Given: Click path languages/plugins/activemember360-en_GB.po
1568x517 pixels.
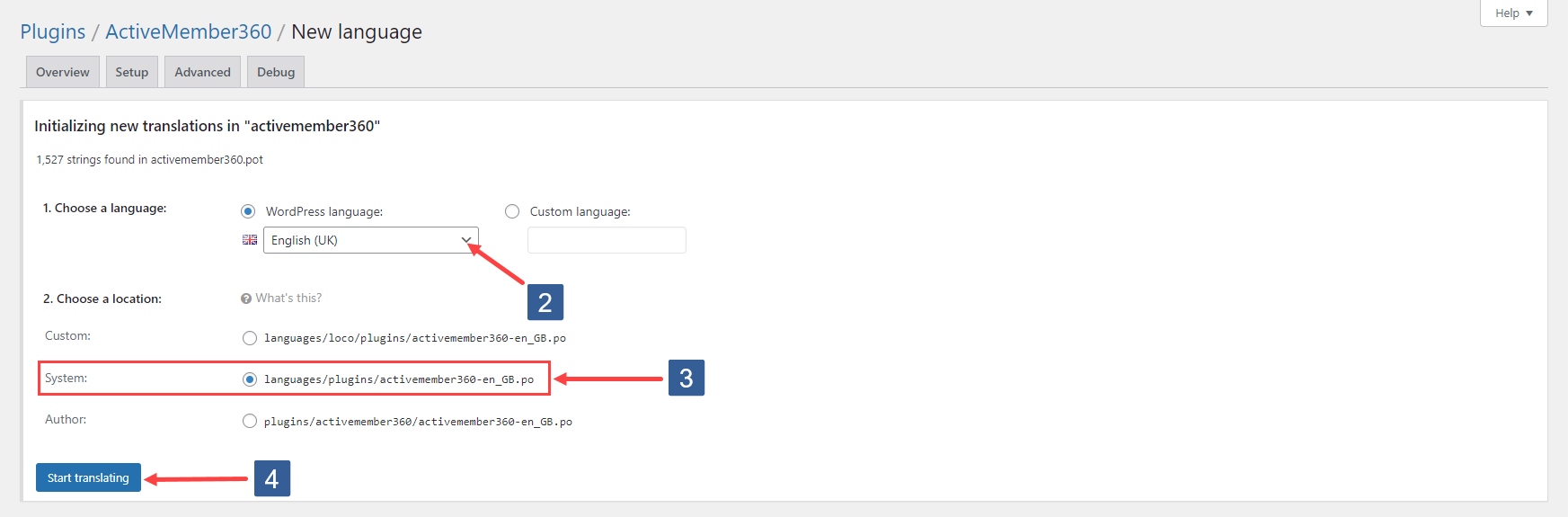Looking at the screenshot, I should (399, 379).
